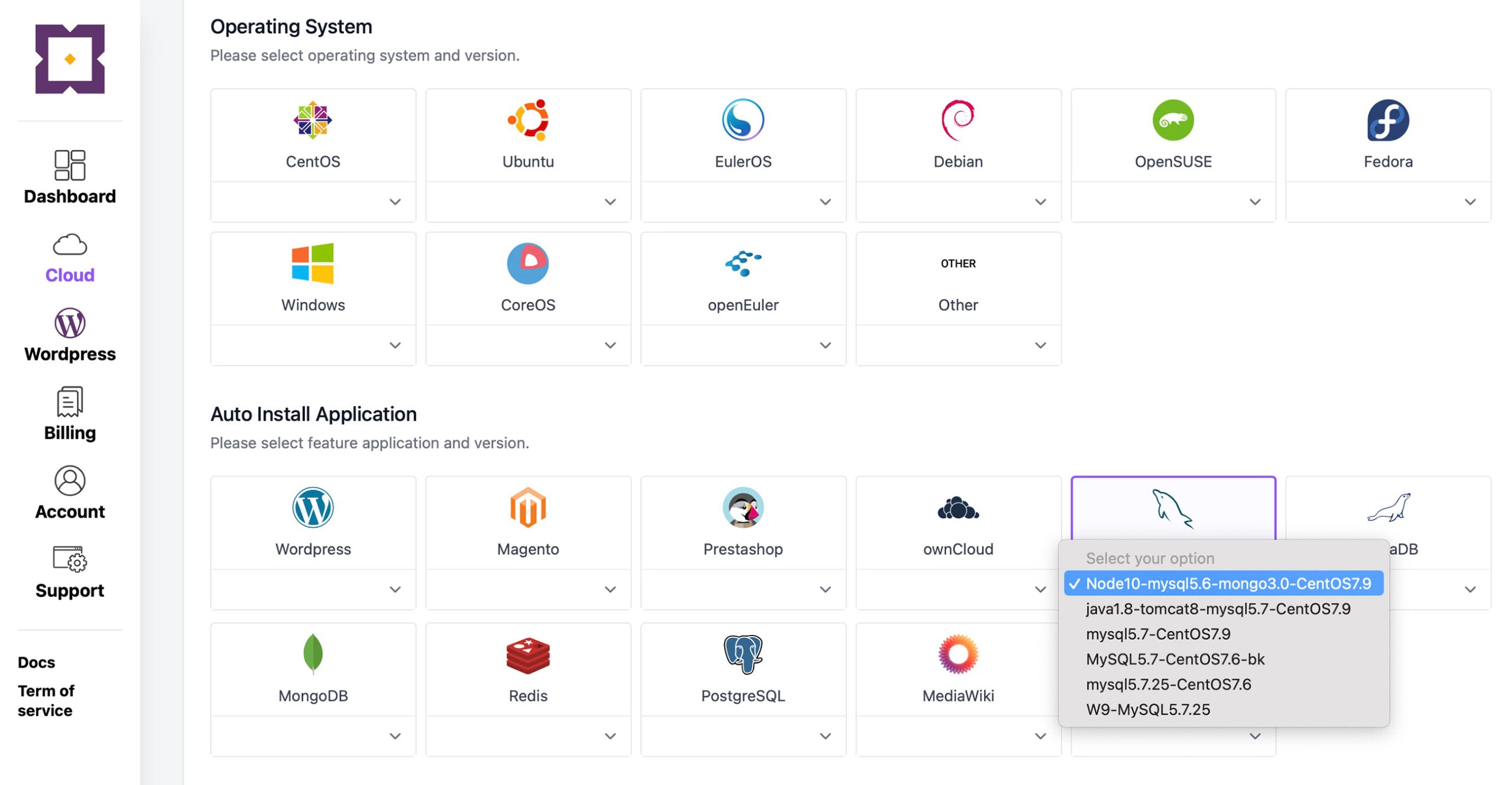This screenshot has width=1512, height=785.
Task: Select the Debian swirl icon
Action: coord(957,120)
